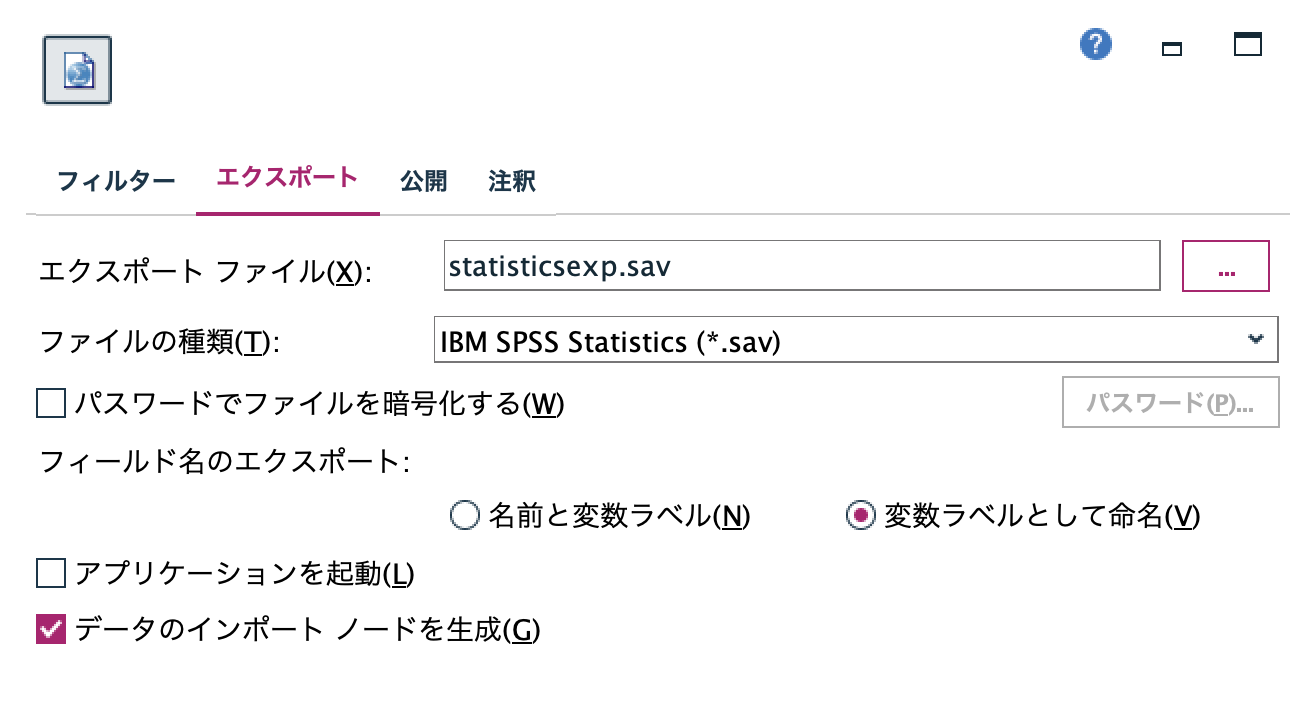Switch to the フィルター tab

pyautogui.click(x=115, y=180)
